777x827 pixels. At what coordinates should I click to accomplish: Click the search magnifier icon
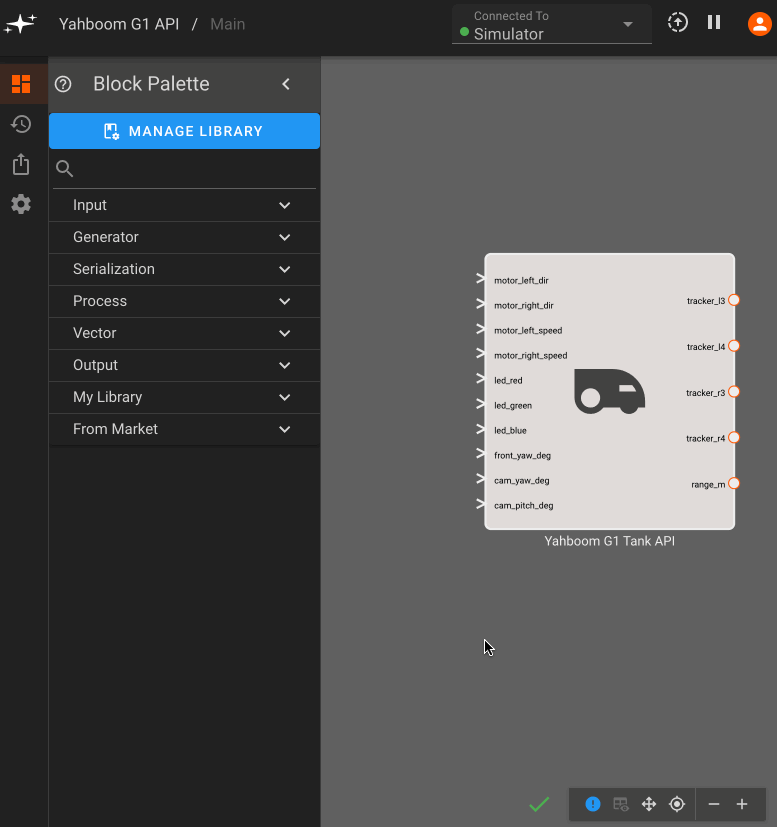coord(64,169)
